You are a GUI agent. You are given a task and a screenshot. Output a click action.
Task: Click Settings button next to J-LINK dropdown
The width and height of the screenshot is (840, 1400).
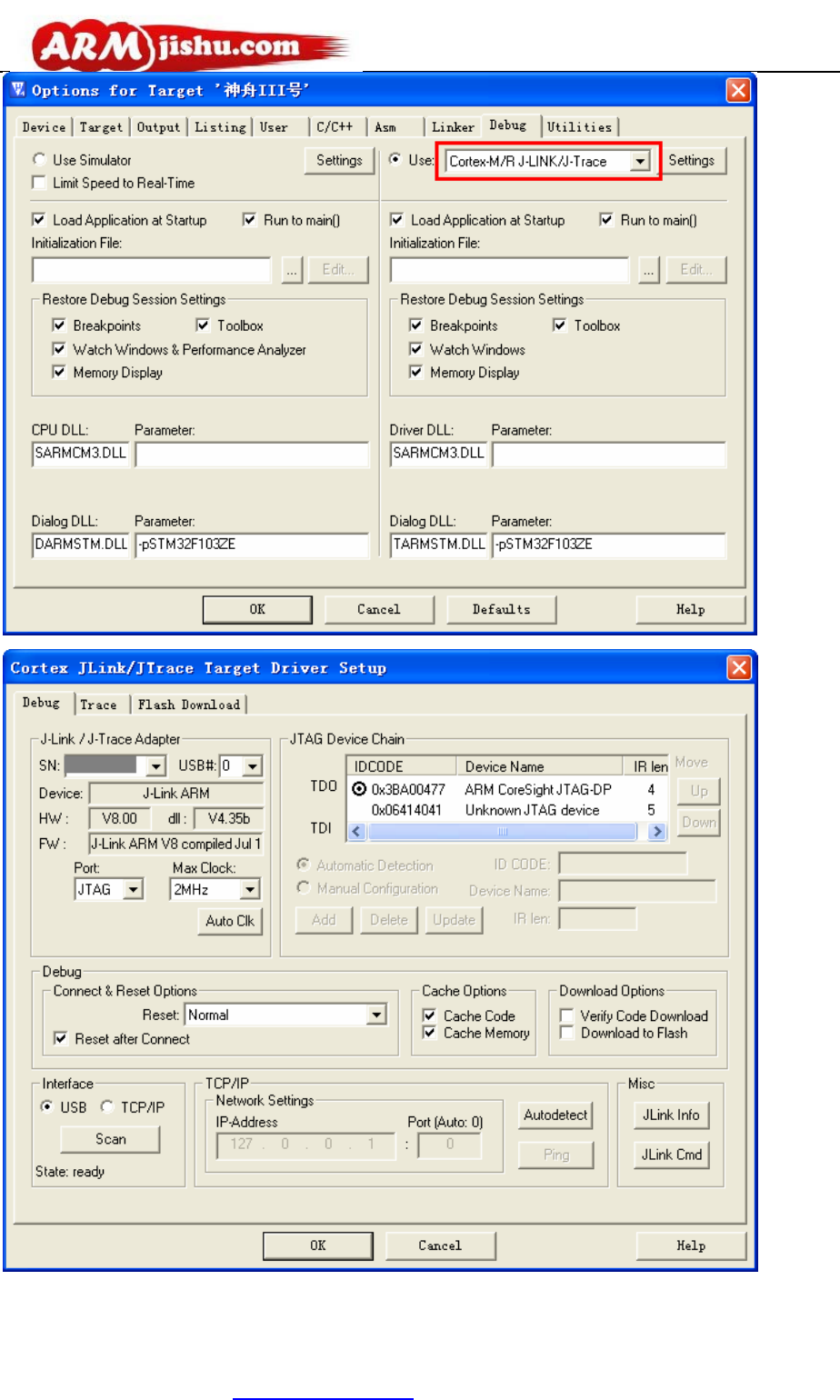point(691,161)
